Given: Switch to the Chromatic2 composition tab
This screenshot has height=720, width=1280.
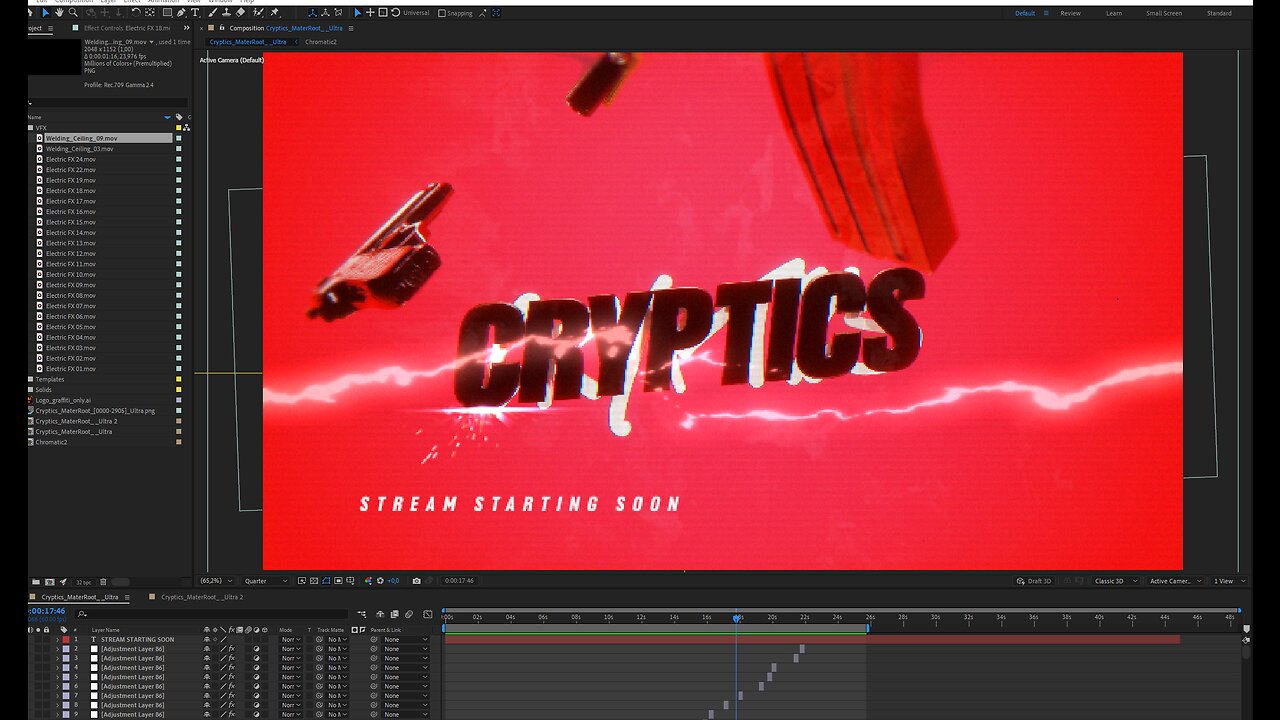Looking at the screenshot, I should 321,42.
